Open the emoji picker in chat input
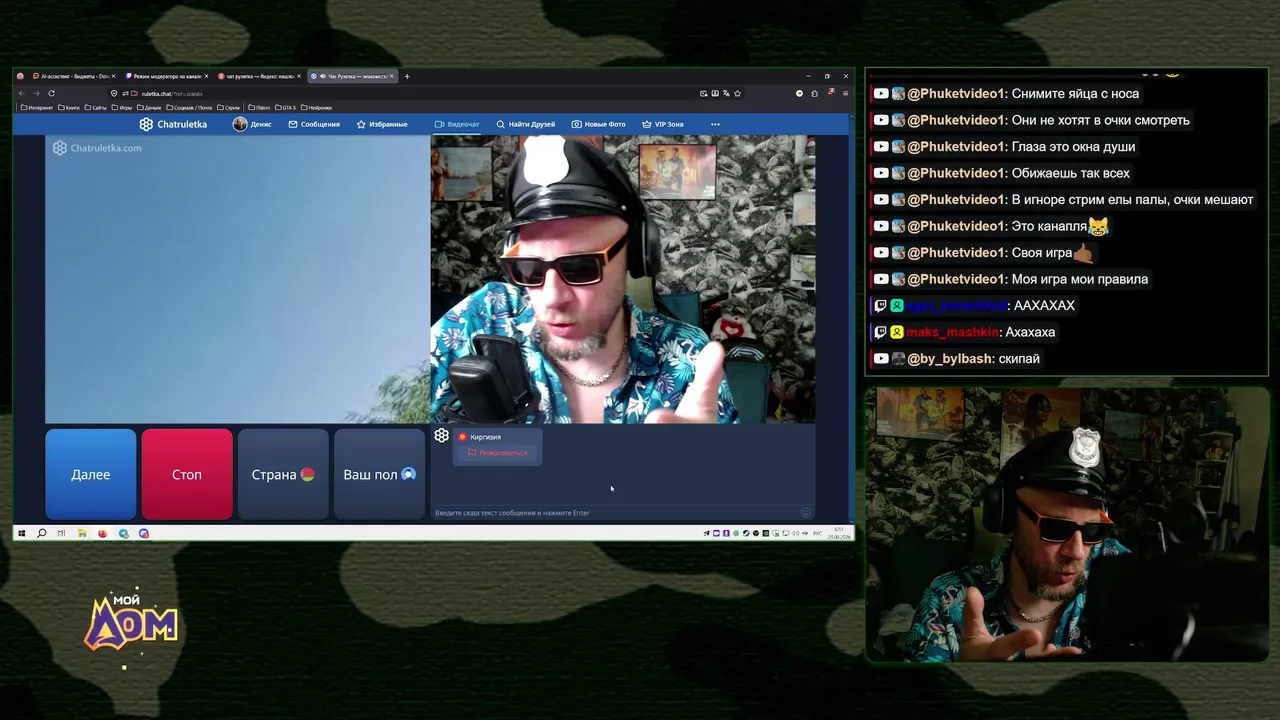This screenshot has height=720, width=1280. coord(805,513)
